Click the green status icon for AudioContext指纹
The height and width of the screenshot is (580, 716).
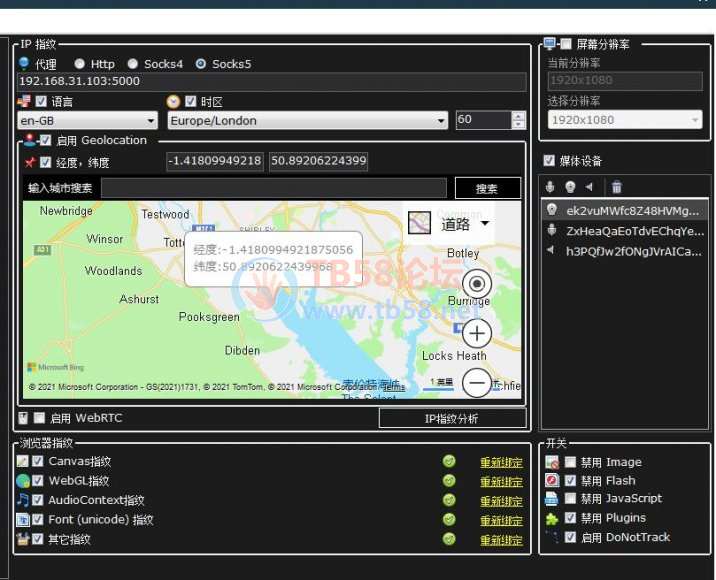coord(449,500)
